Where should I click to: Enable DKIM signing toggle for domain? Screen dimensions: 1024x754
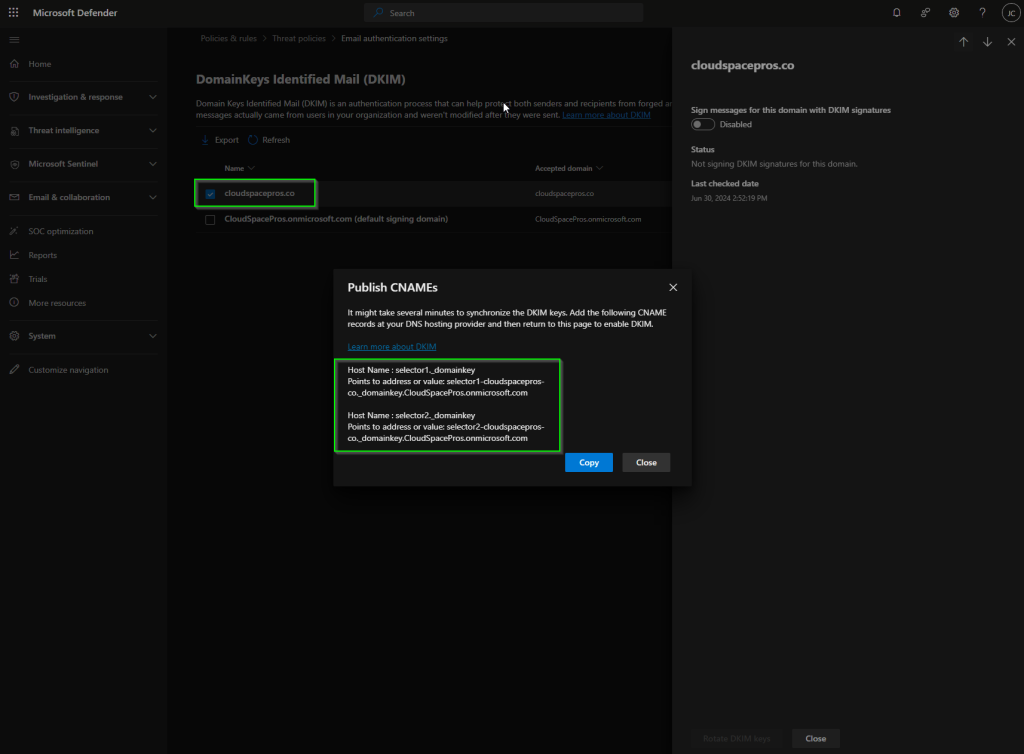[x=703, y=125]
